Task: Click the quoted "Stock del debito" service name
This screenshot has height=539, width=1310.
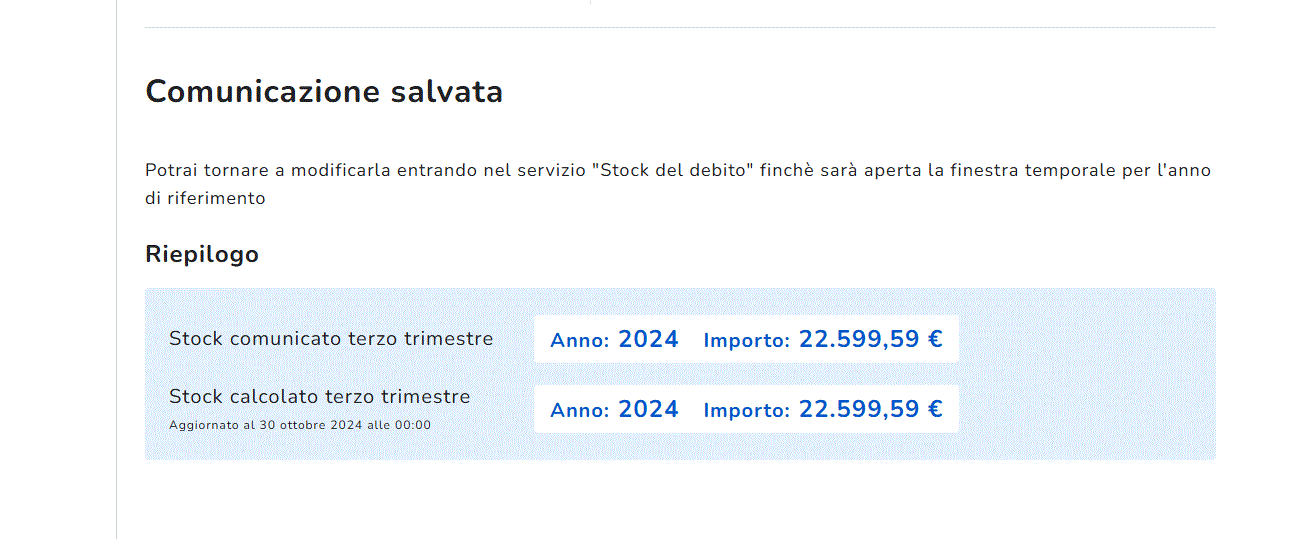Action: (671, 170)
